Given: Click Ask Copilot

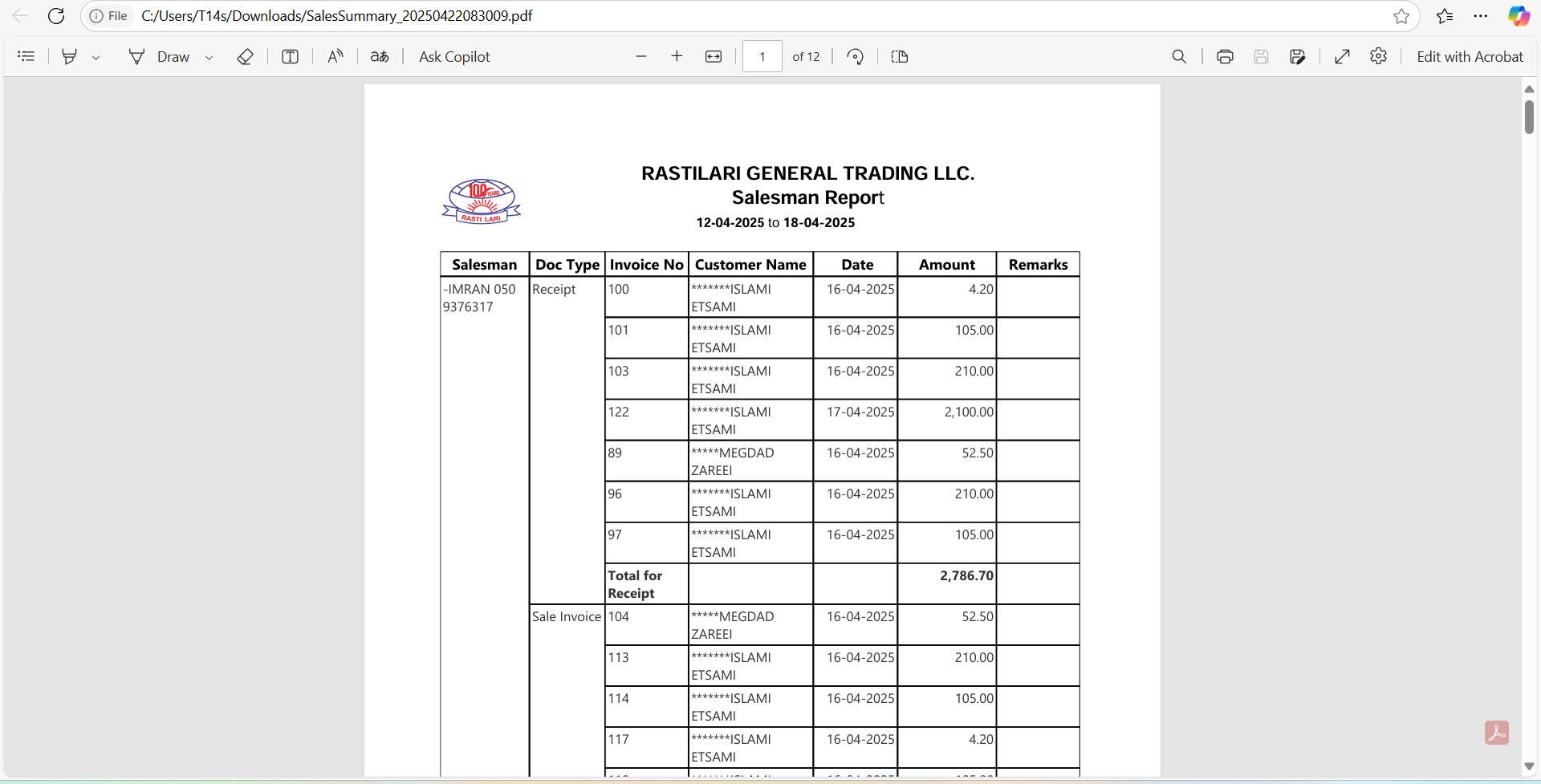Looking at the screenshot, I should 454,56.
